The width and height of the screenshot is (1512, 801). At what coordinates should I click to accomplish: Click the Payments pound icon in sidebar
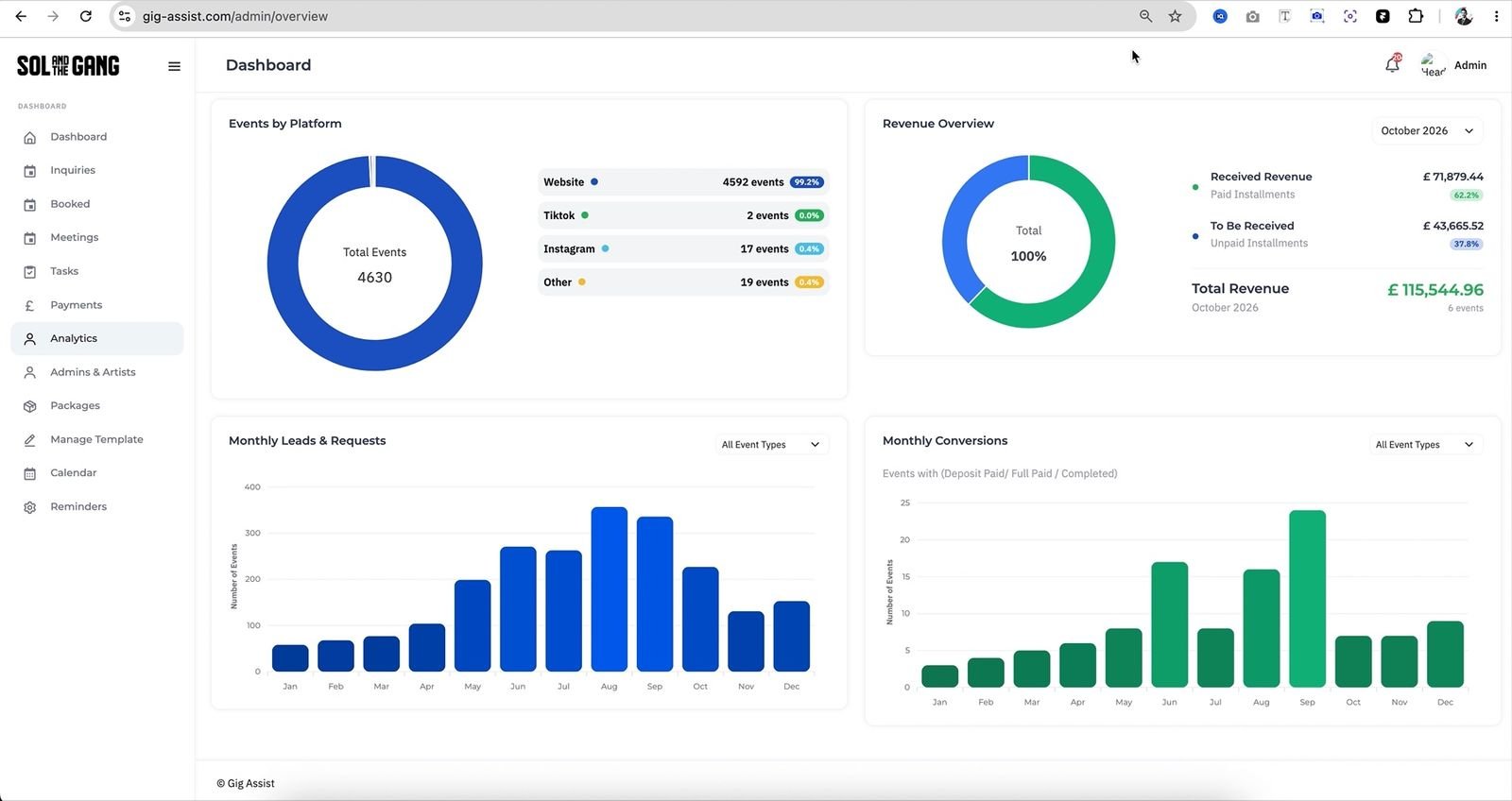tap(30, 306)
